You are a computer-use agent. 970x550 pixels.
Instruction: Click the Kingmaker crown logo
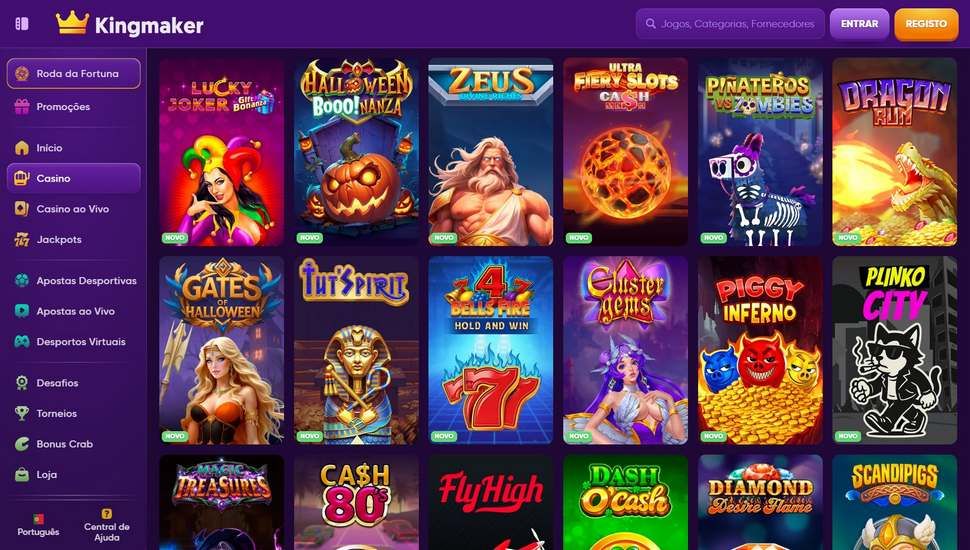point(72,23)
